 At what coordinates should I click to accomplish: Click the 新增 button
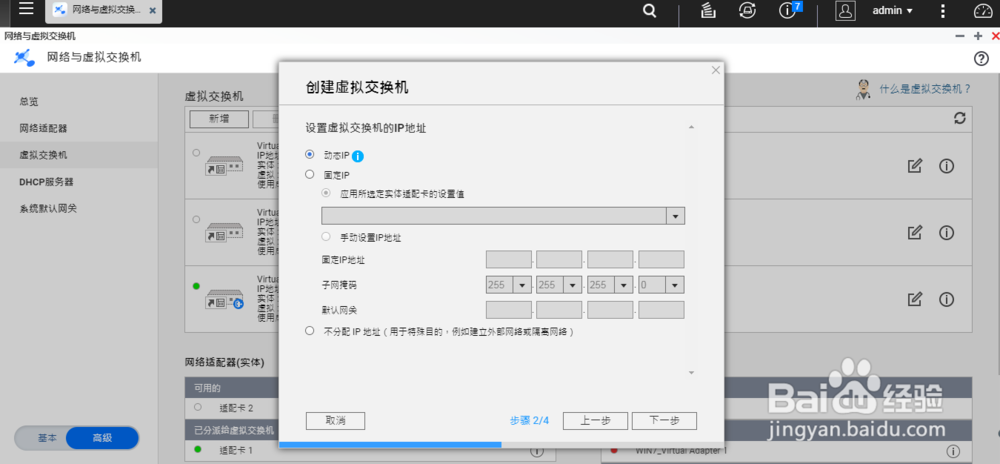(x=219, y=119)
